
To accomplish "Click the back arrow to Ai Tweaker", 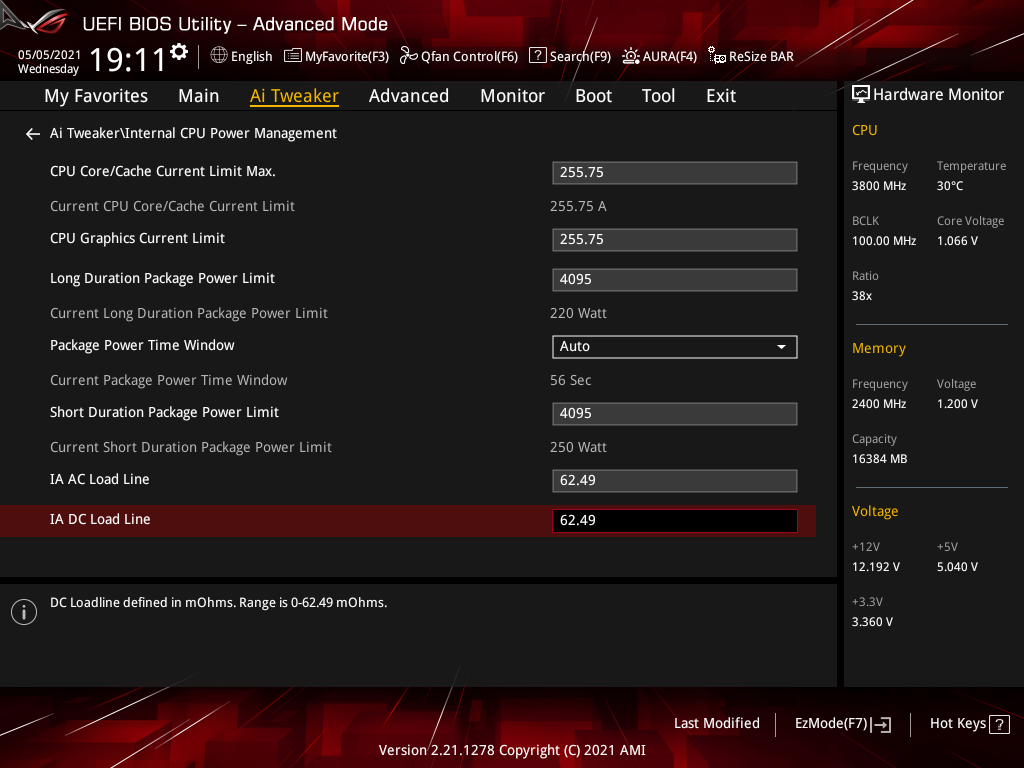I will click(33, 134).
